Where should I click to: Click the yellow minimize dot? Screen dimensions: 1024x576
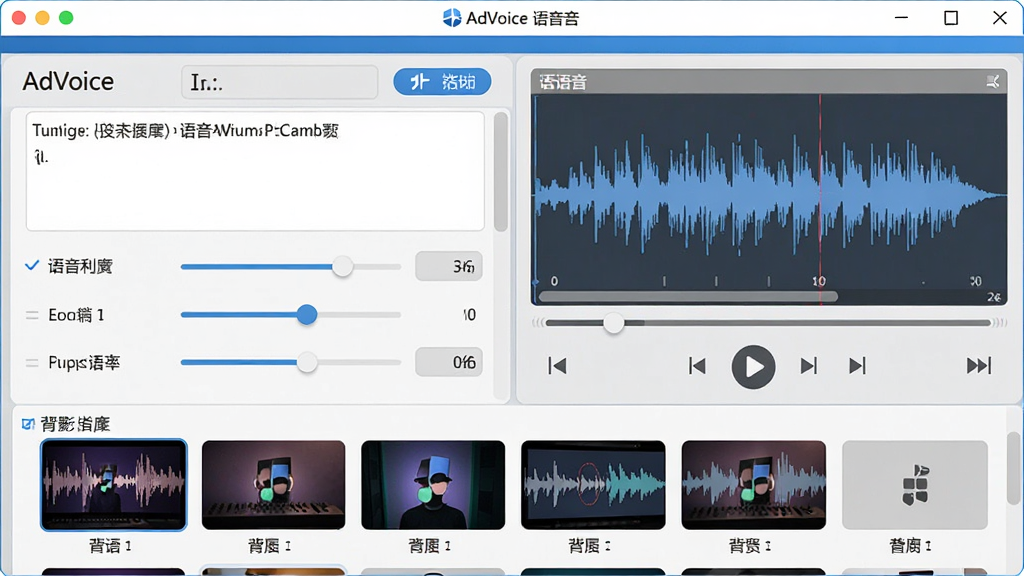(x=42, y=18)
